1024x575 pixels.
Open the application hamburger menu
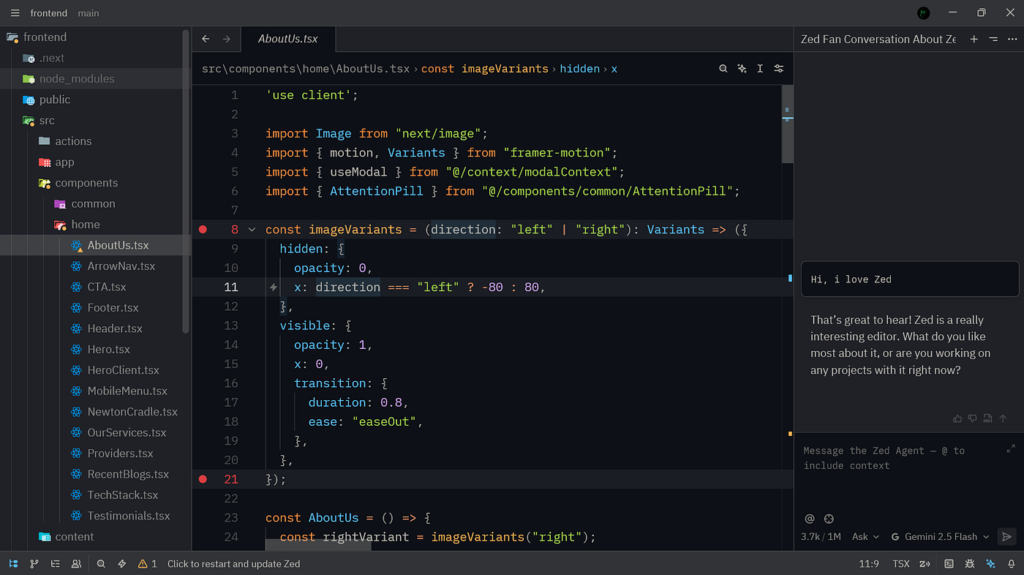tap(15, 13)
